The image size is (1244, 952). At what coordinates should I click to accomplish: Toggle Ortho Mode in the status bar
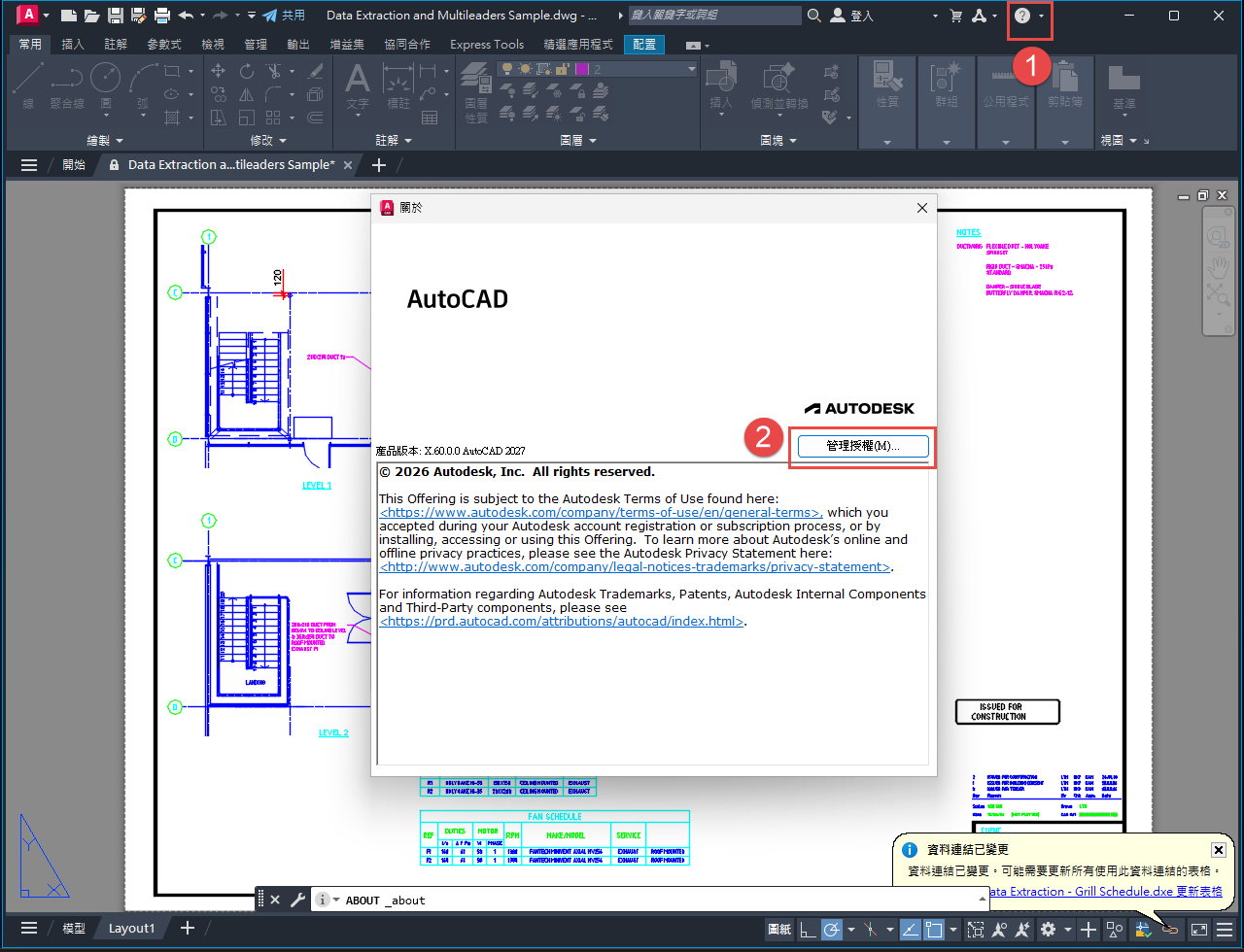[808, 930]
